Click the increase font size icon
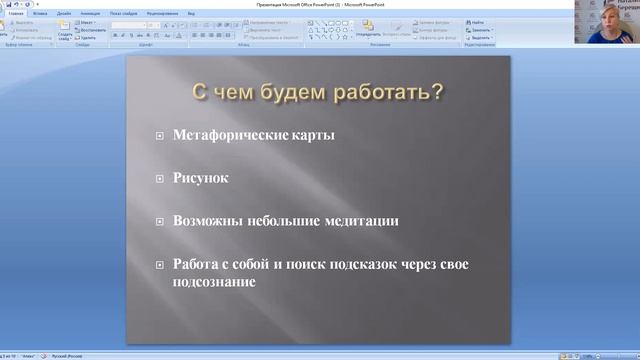The width and height of the screenshot is (640, 360). point(165,26)
